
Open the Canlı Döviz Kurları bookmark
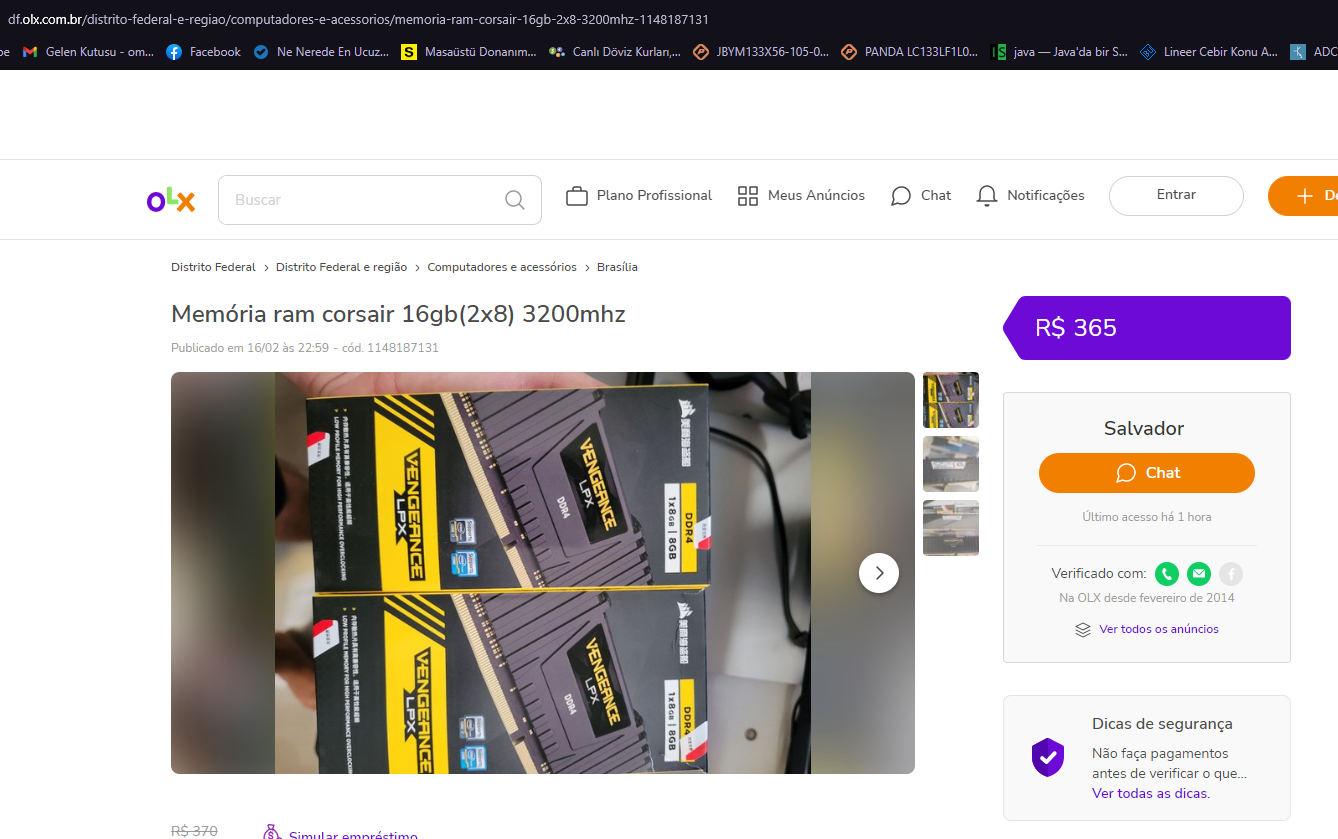(x=615, y=52)
